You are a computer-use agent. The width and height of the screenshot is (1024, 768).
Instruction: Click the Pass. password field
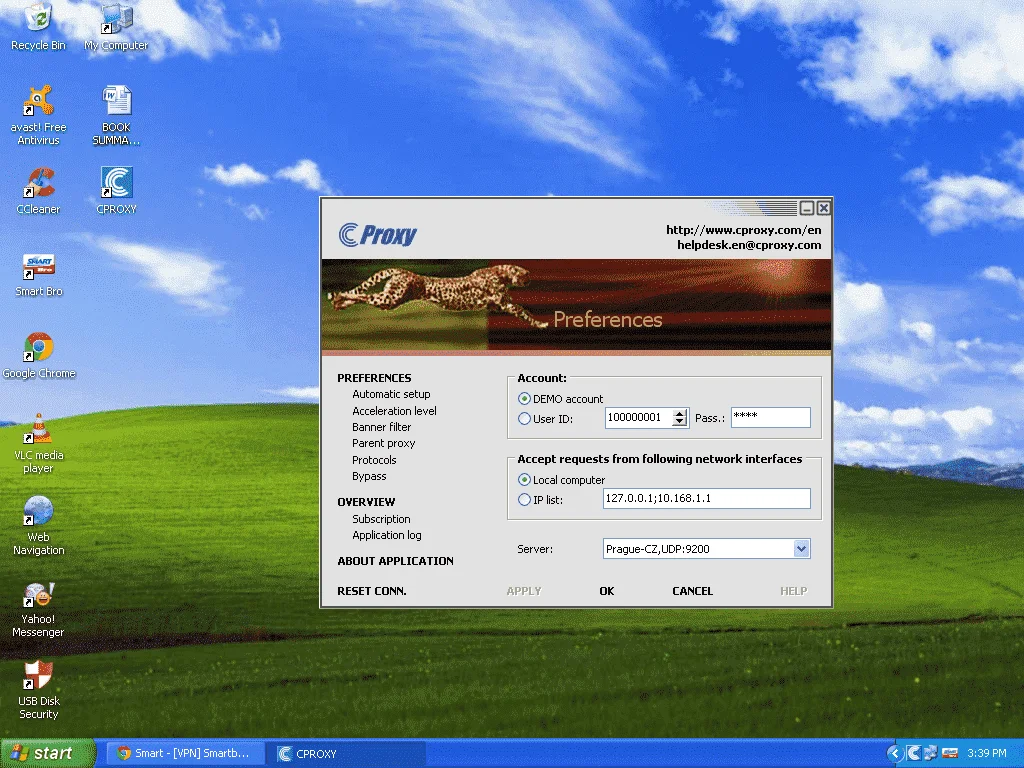pos(771,418)
